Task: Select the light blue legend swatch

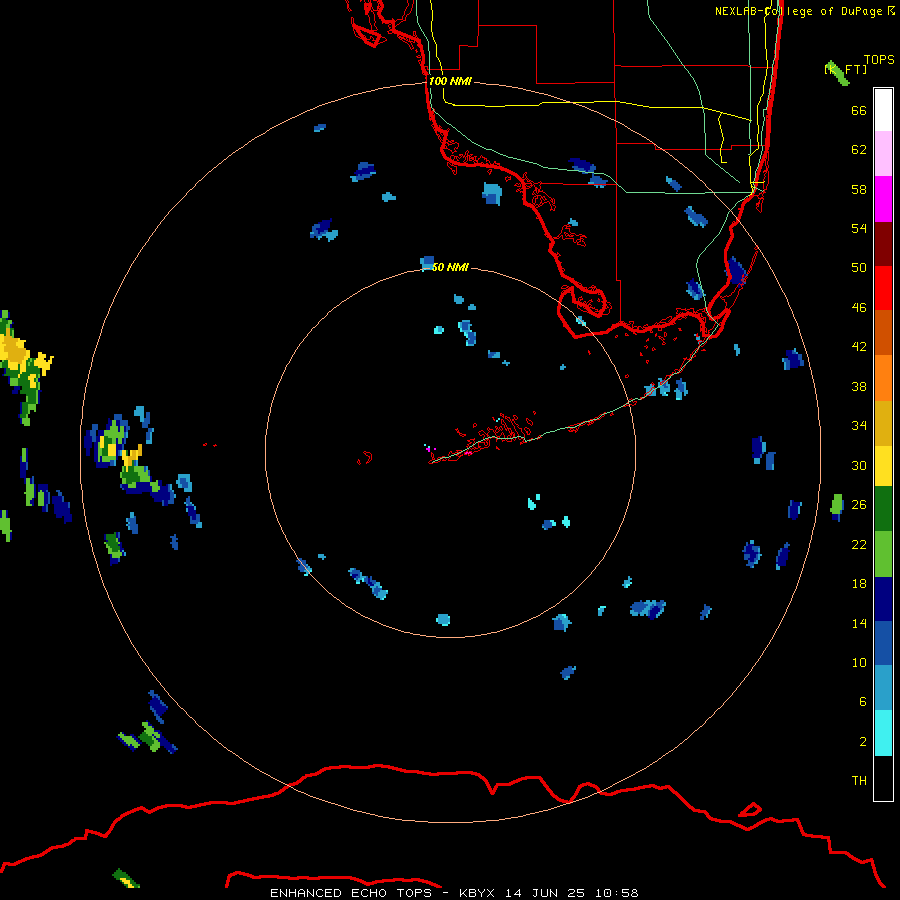Action: coord(883,688)
